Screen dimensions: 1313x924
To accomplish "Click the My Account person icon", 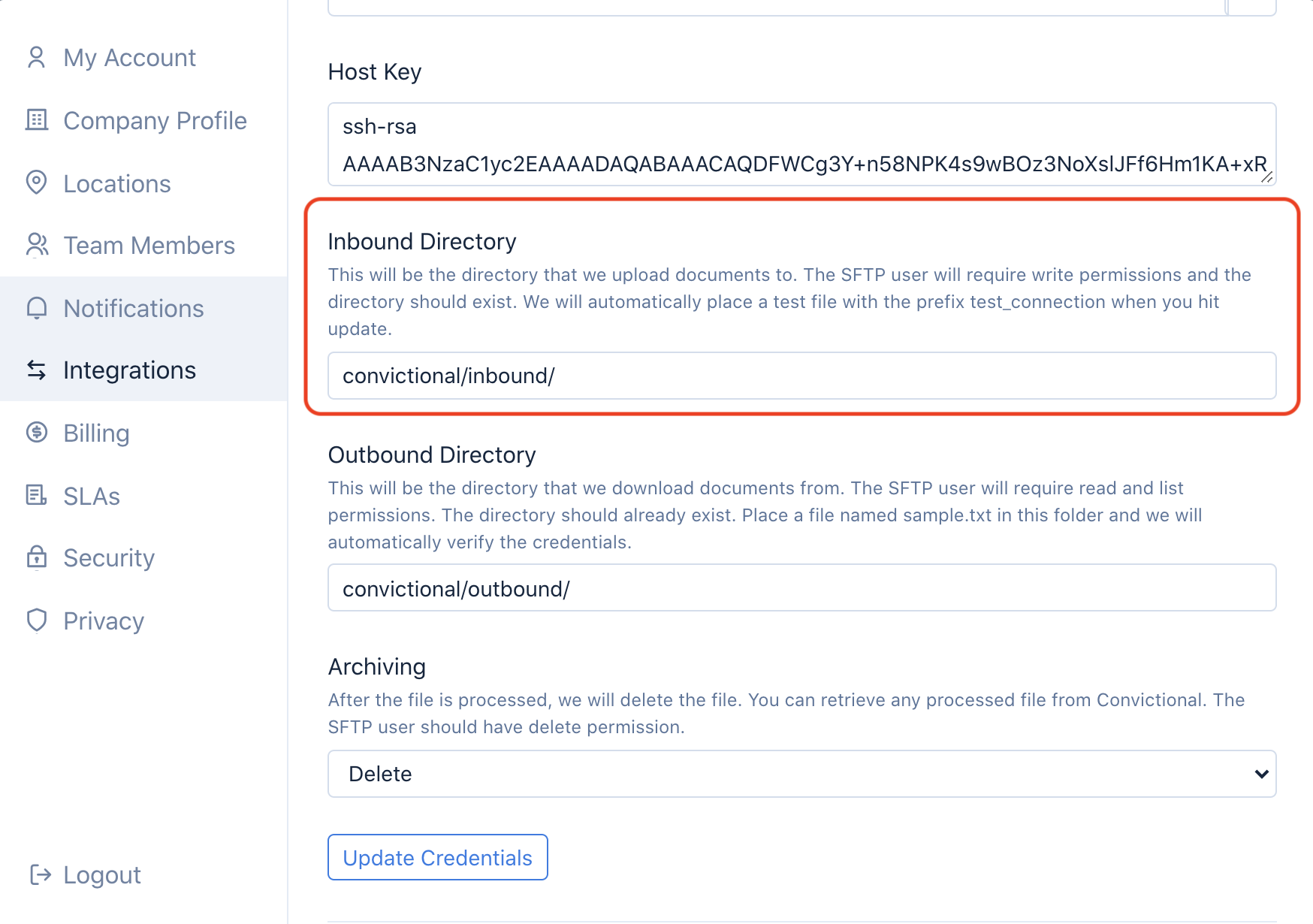I will [36, 58].
